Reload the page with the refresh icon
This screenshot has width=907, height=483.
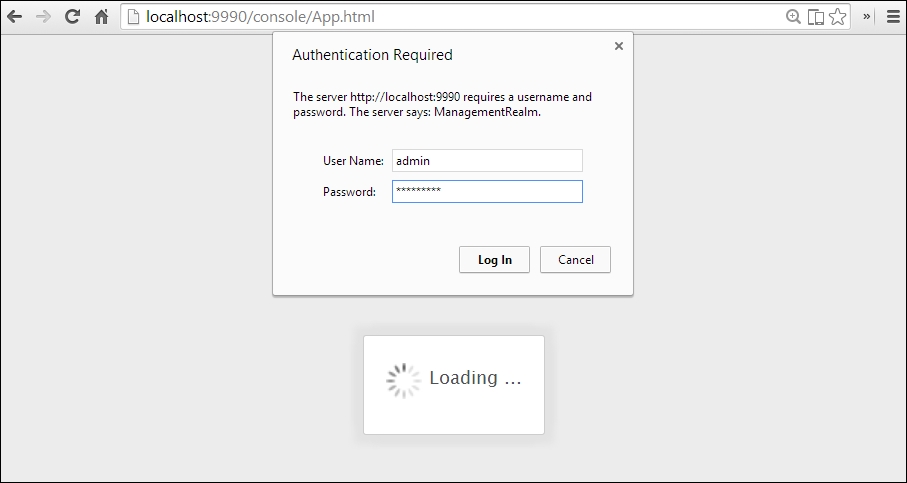pos(72,17)
